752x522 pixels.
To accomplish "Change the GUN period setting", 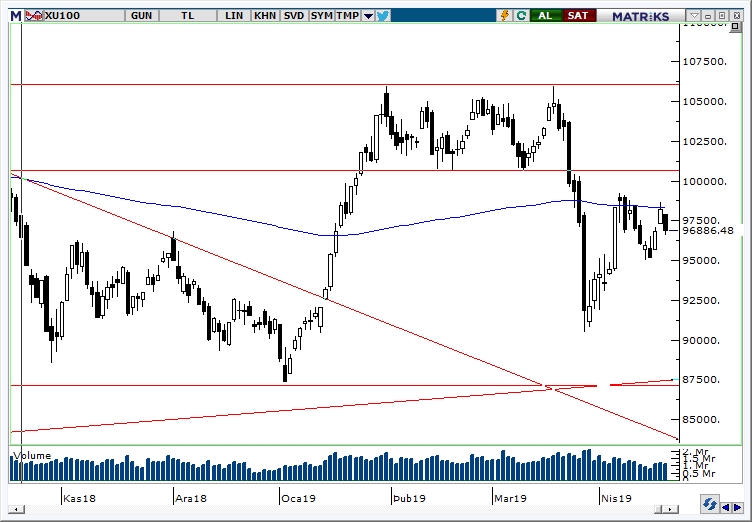I will click(x=141, y=16).
